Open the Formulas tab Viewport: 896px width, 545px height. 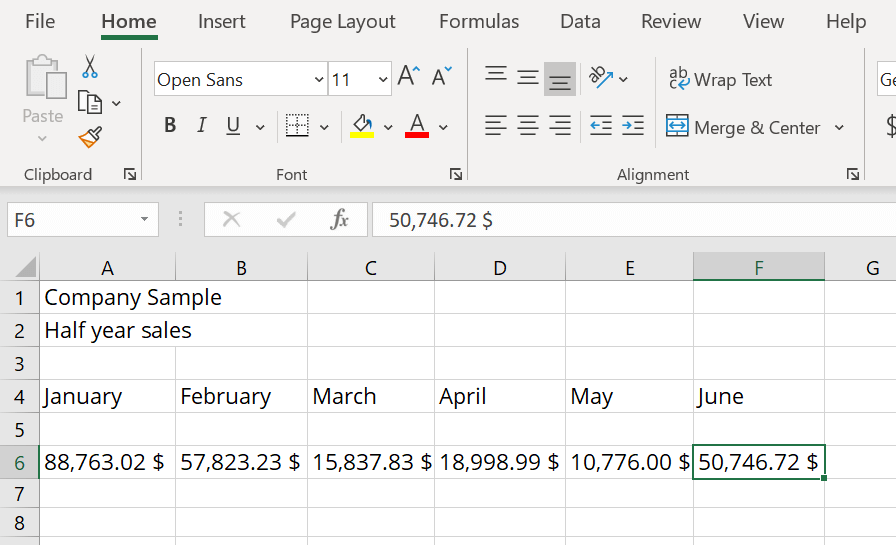point(479,22)
